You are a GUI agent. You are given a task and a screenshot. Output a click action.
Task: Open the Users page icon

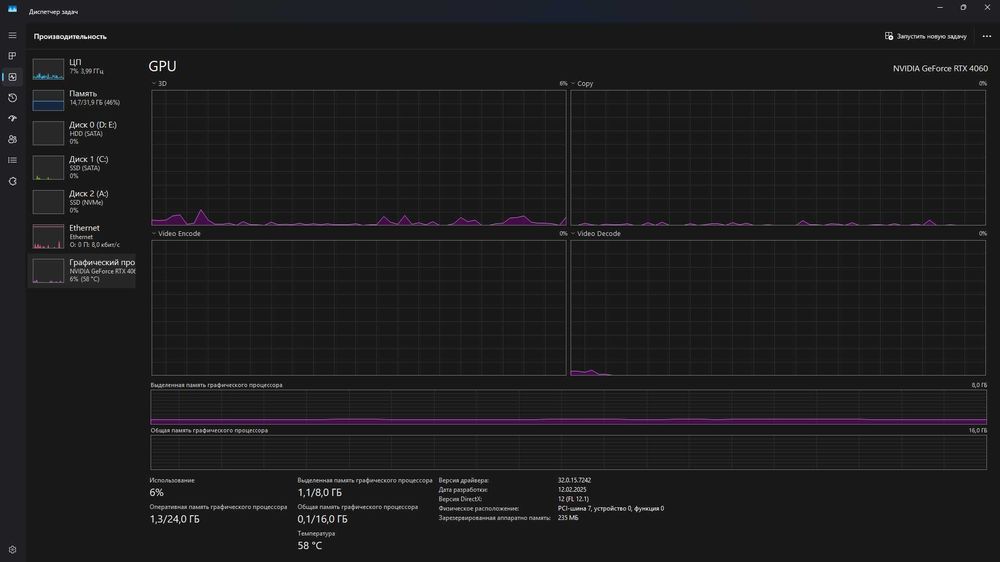pyautogui.click(x=12, y=139)
